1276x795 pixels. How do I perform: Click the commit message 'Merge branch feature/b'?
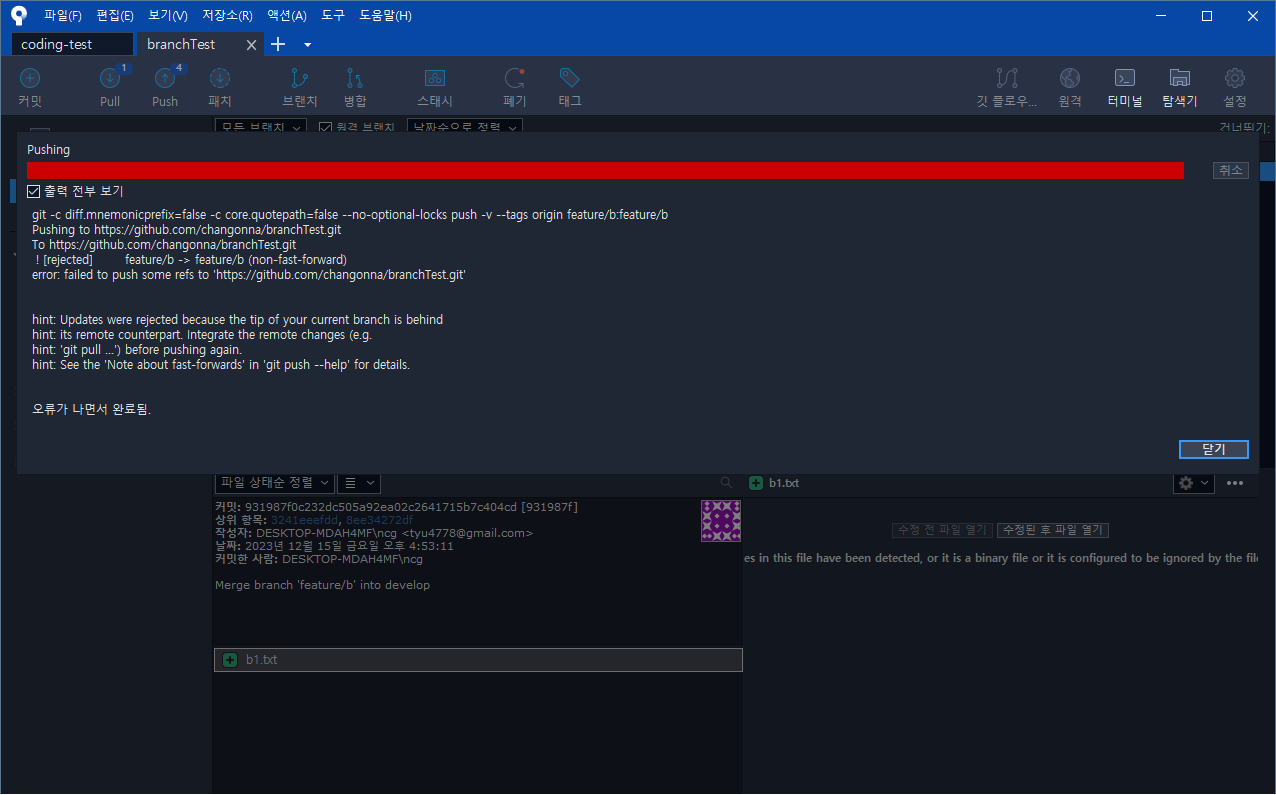(x=322, y=585)
